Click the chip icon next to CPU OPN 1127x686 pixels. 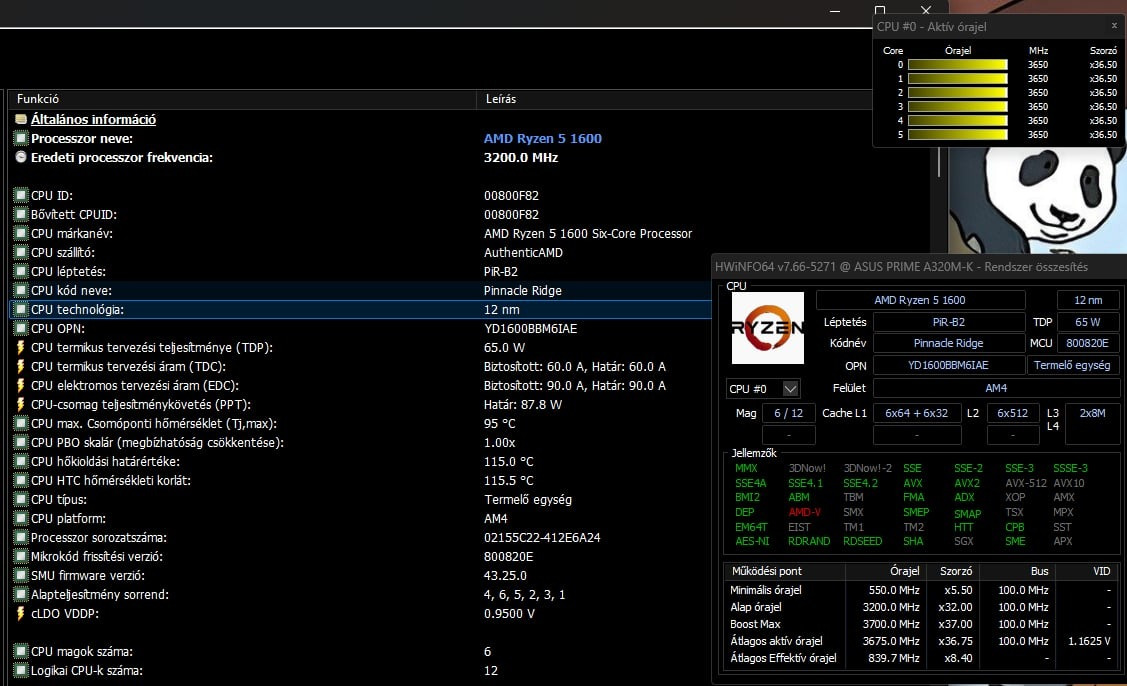pos(21,328)
